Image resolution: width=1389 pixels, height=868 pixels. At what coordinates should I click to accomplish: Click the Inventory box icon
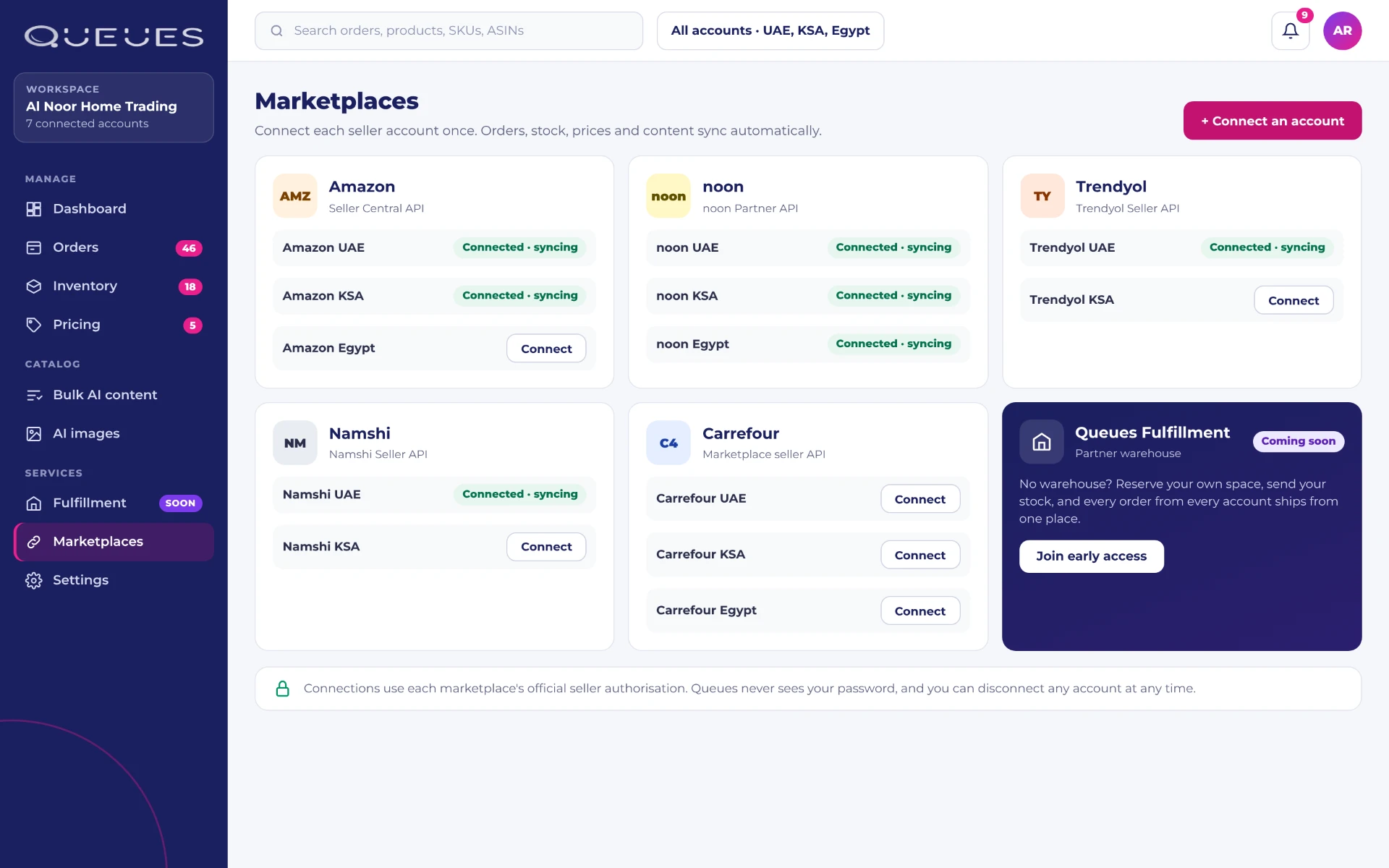click(34, 286)
